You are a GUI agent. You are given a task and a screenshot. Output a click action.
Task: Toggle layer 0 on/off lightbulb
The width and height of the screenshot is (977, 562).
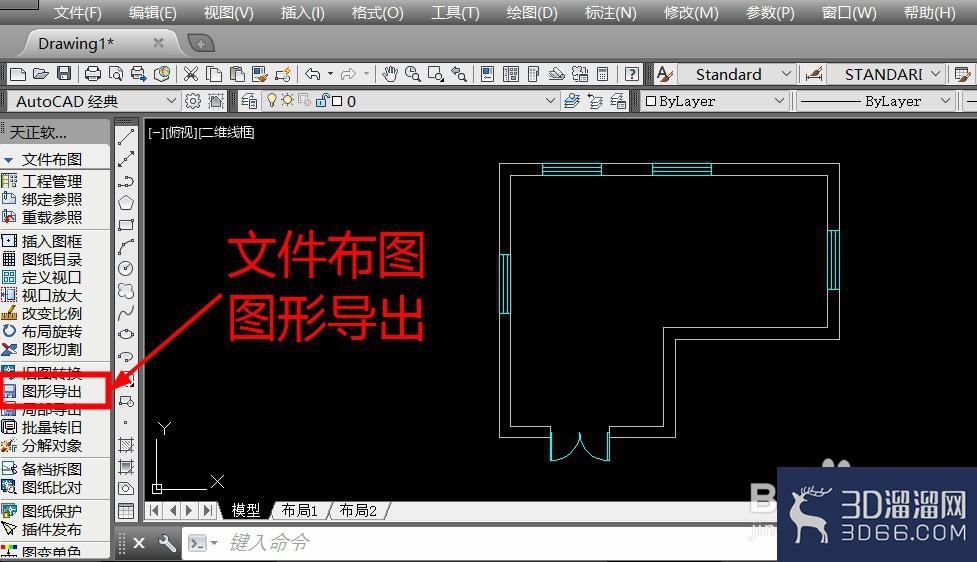point(272,100)
